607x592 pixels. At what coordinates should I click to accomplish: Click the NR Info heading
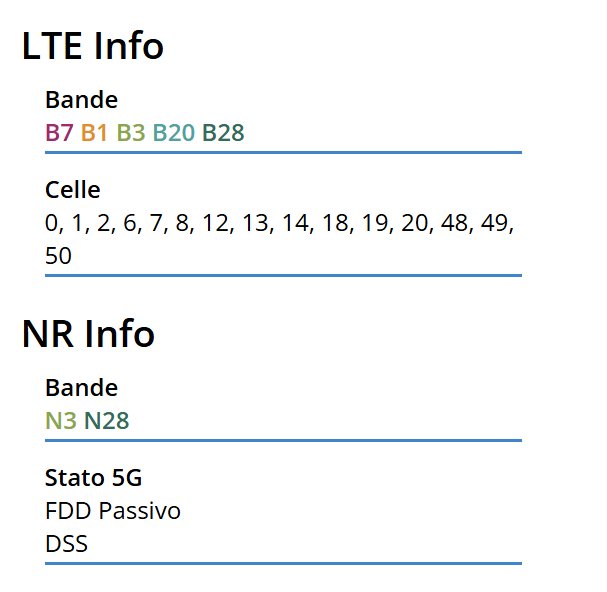coord(88,334)
